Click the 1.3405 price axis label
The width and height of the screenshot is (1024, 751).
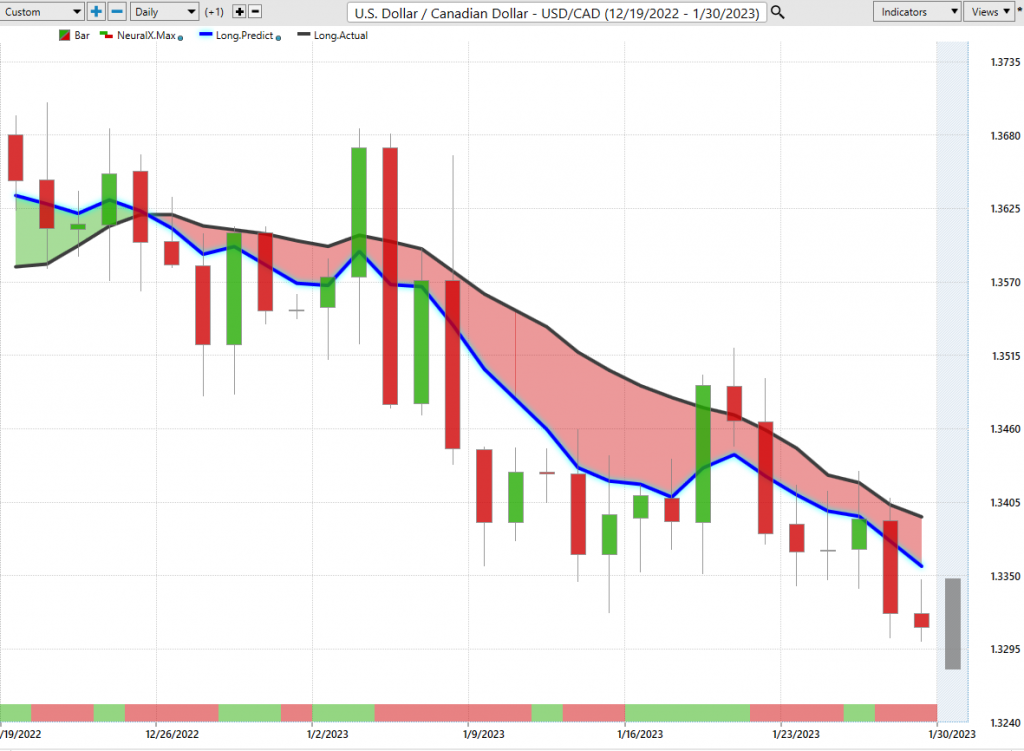[x=1005, y=503]
